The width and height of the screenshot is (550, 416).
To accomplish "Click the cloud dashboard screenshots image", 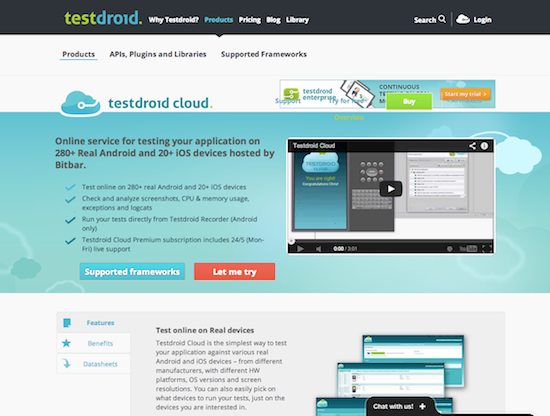I will coord(390,375).
